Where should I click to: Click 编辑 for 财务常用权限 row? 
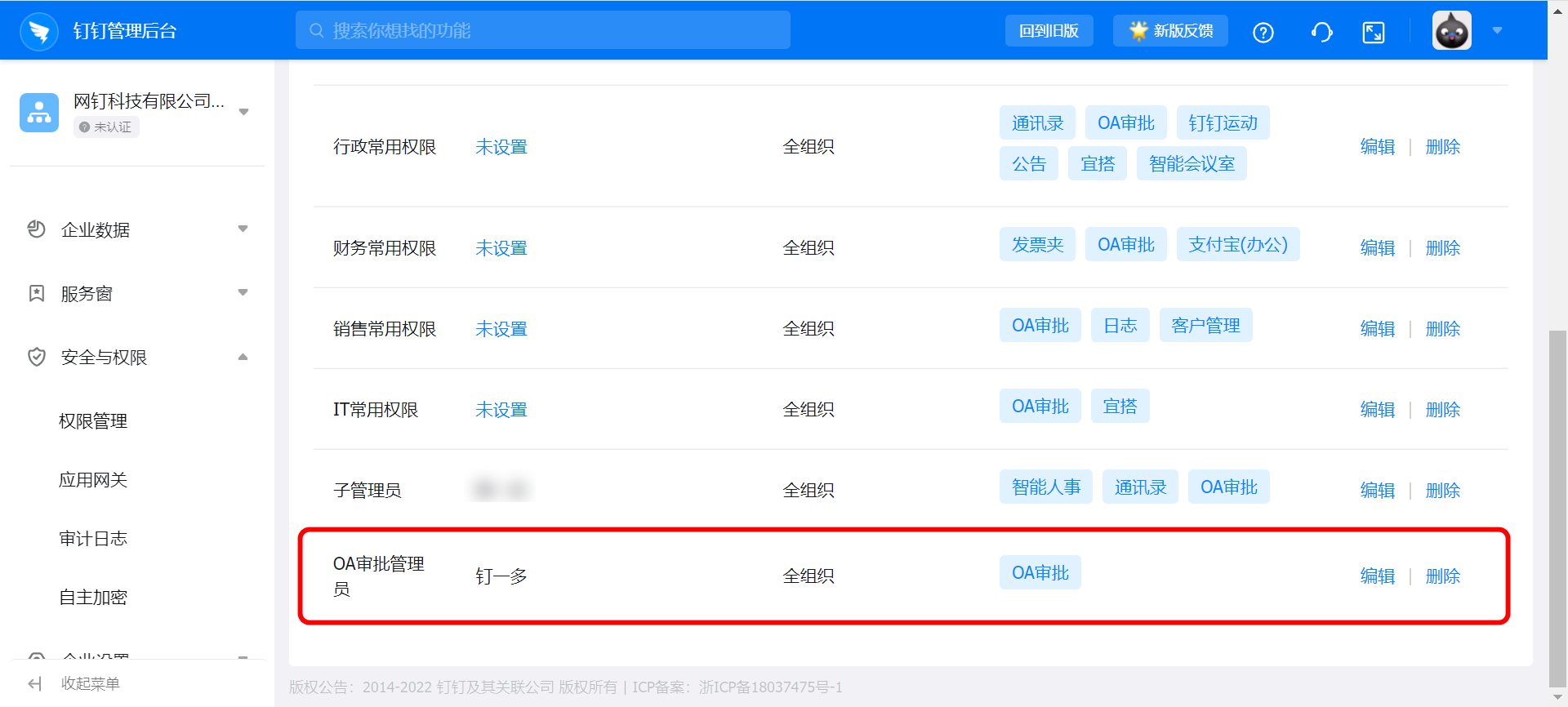tap(1378, 248)
